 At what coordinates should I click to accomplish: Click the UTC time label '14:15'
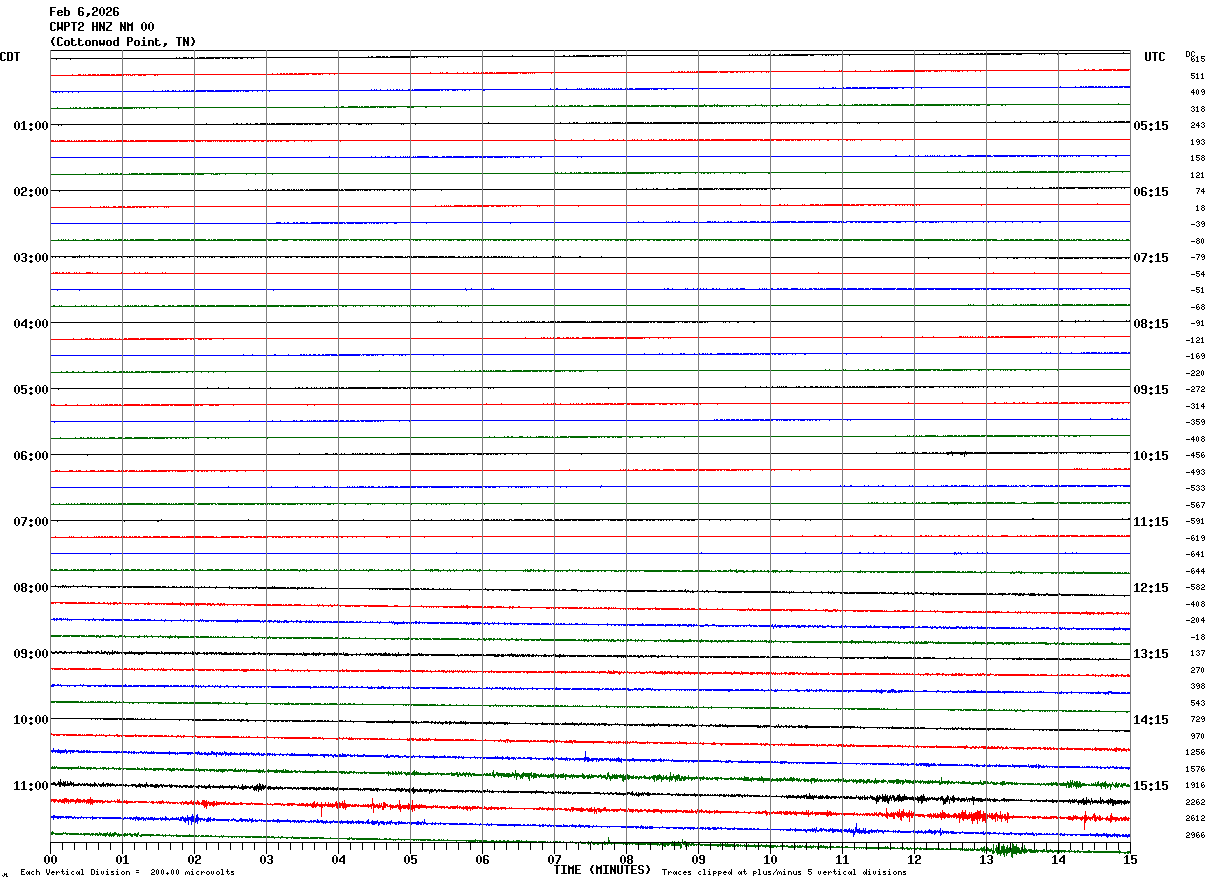[1151, 720]
